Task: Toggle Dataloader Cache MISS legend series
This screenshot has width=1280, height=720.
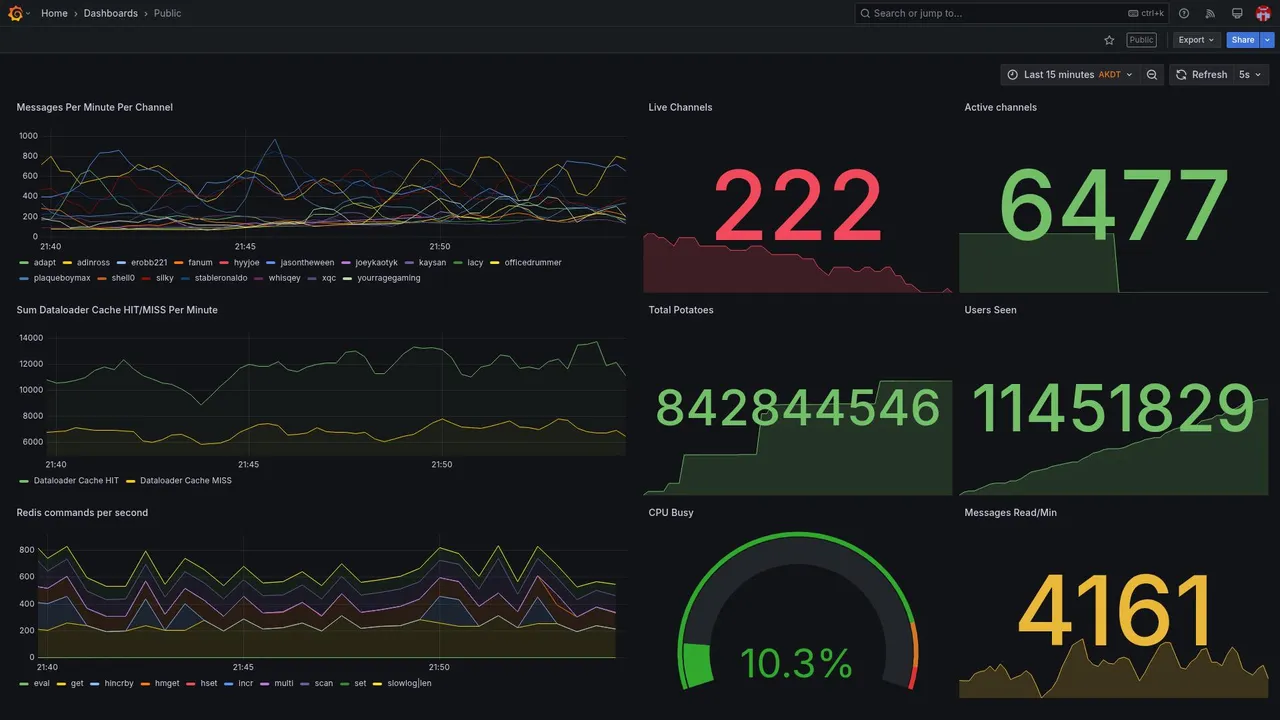Action: tap(179, 481)
